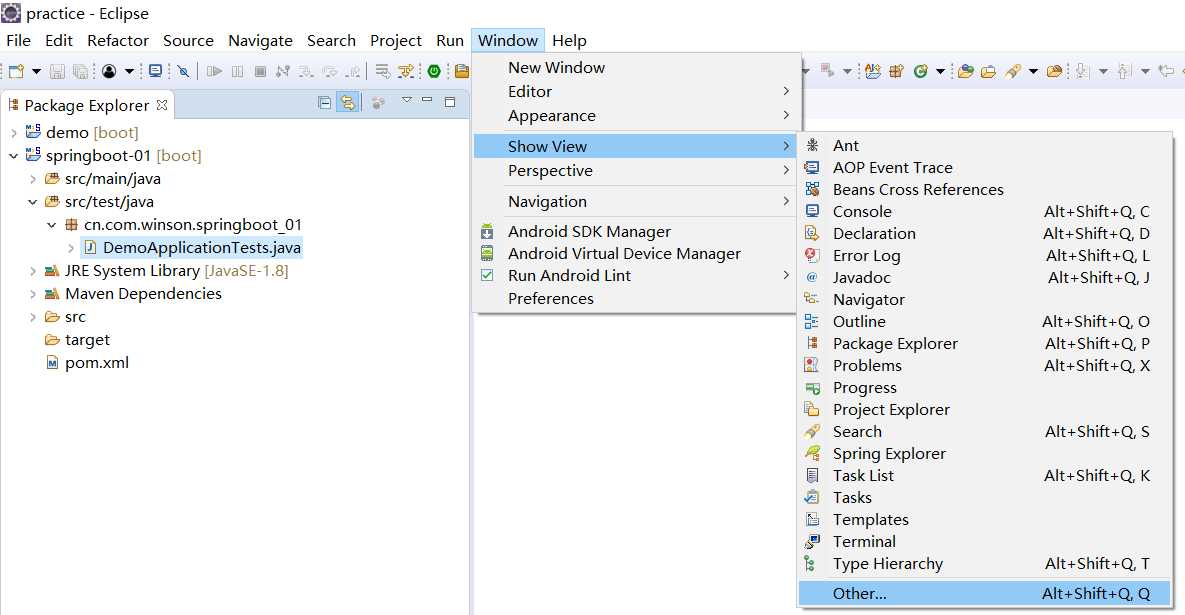The width and height of the screenshot is (1185, 615).
Task: Show the Terminal view
Action: pos(984,542)
